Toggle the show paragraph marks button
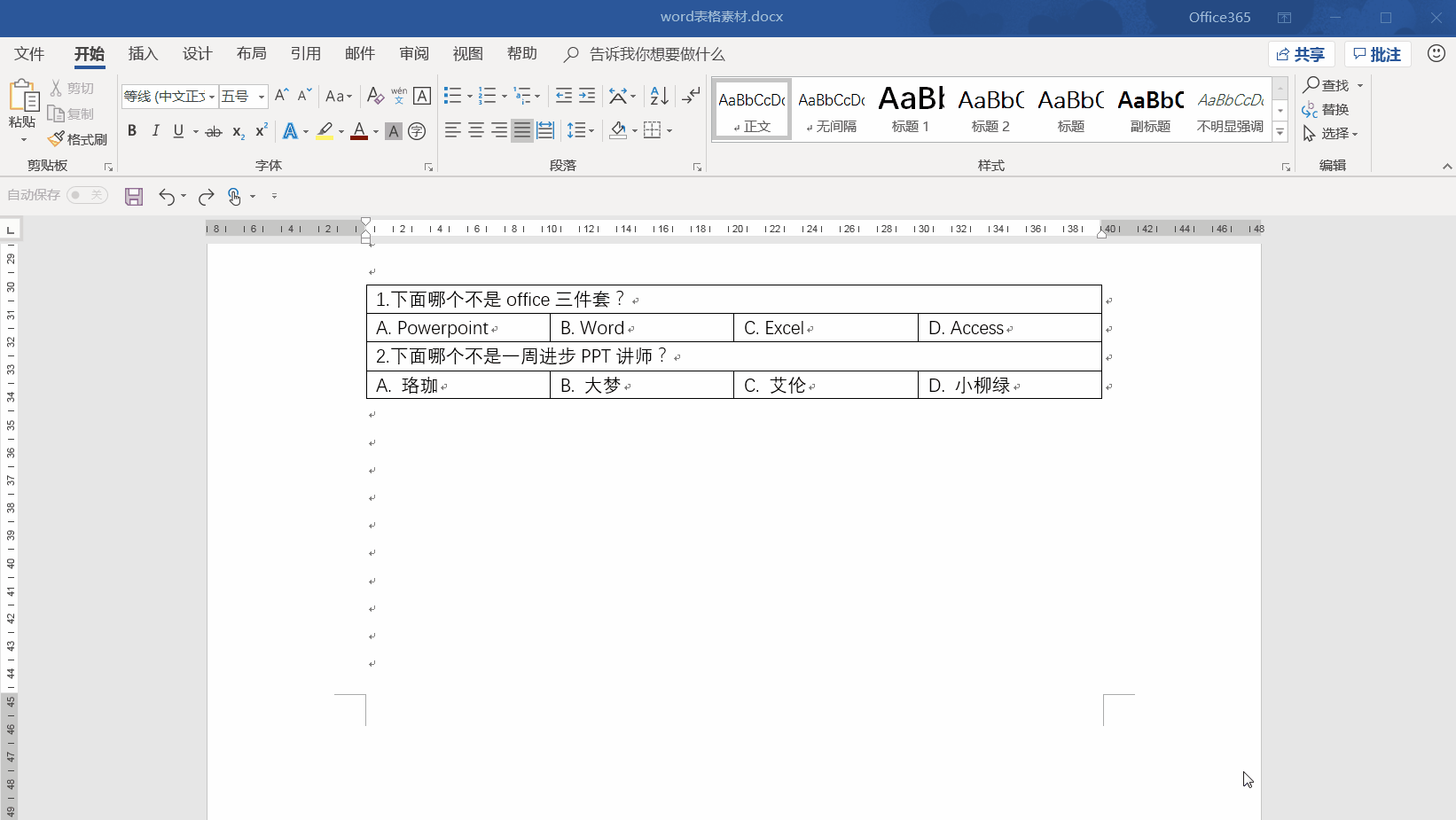1456x820 pixels. [691, 96]
